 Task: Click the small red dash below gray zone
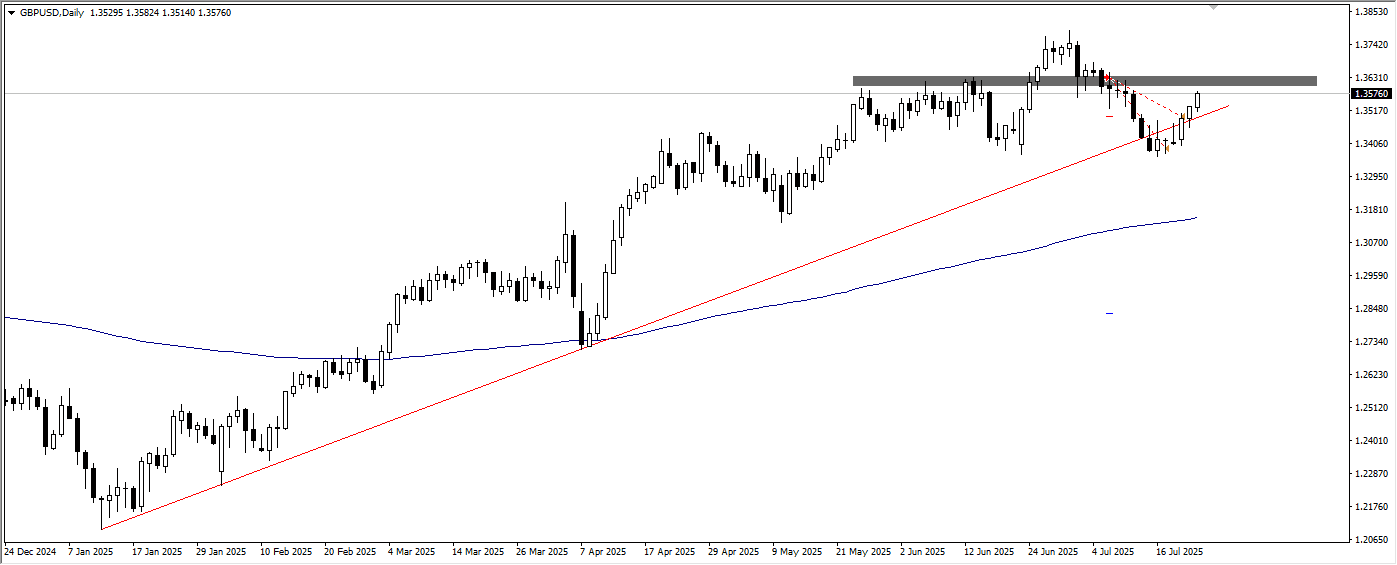click(x=1110, y=117)
